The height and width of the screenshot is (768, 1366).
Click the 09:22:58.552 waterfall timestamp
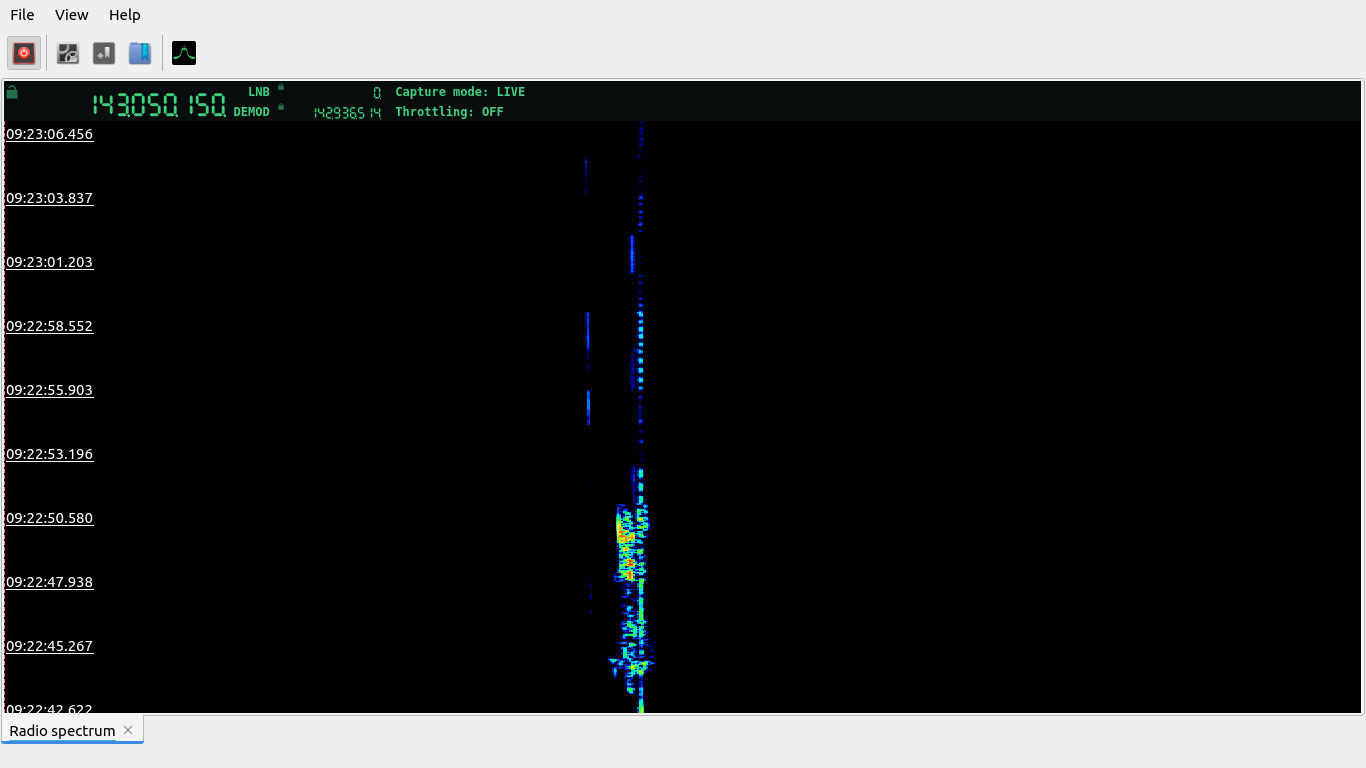(49, 326)
